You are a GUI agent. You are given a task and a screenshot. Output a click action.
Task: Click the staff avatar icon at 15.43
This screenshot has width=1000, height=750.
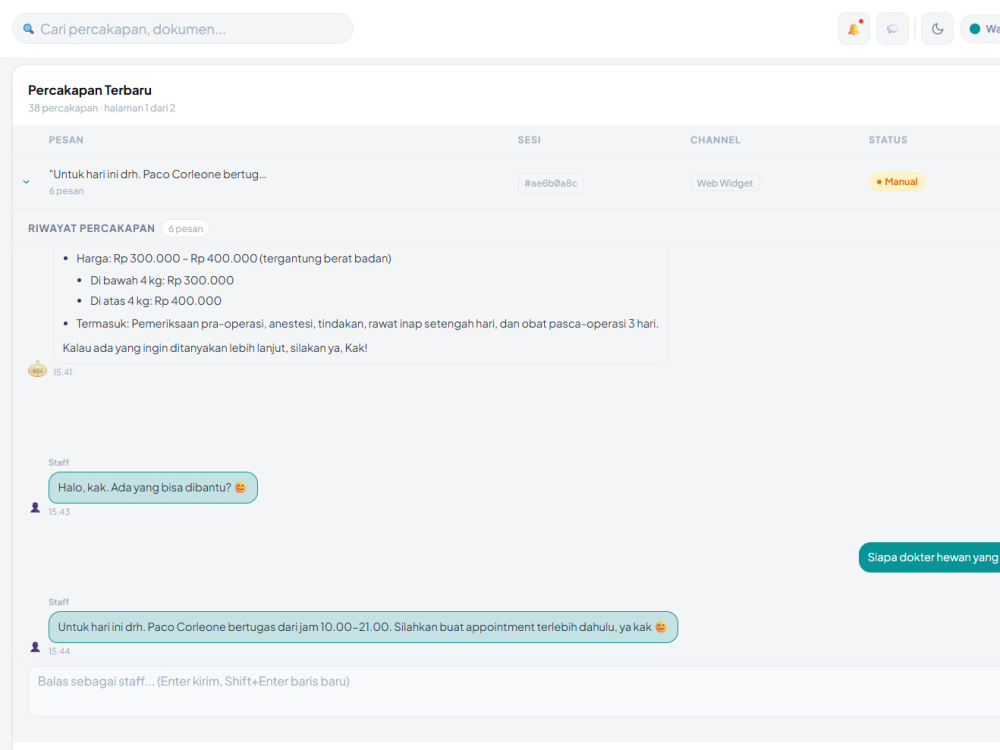tap(35, 508)
